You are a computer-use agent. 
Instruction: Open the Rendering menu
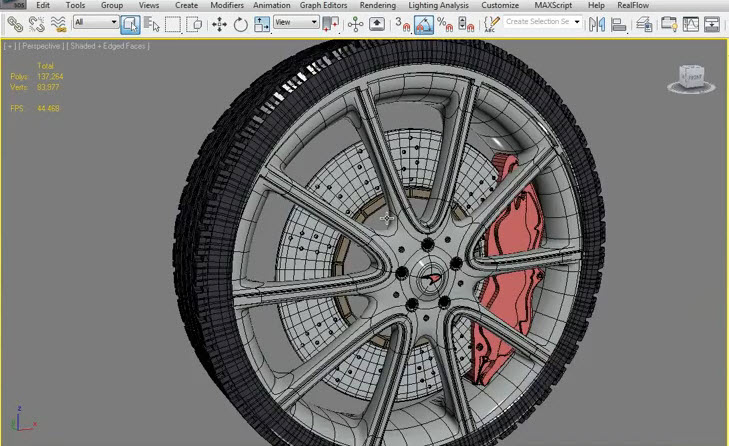click(378, 5)
